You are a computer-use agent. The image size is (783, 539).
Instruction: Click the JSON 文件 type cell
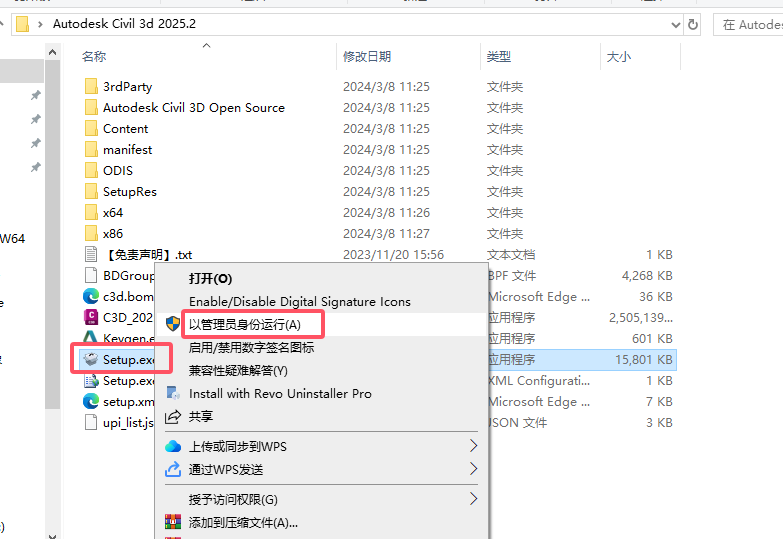[517, 422]
